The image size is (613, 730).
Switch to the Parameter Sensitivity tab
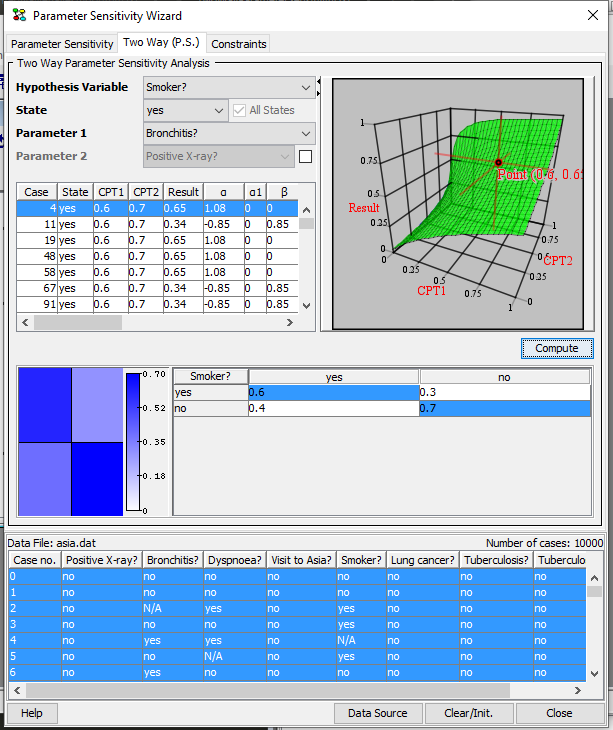[x=62, y=44]
